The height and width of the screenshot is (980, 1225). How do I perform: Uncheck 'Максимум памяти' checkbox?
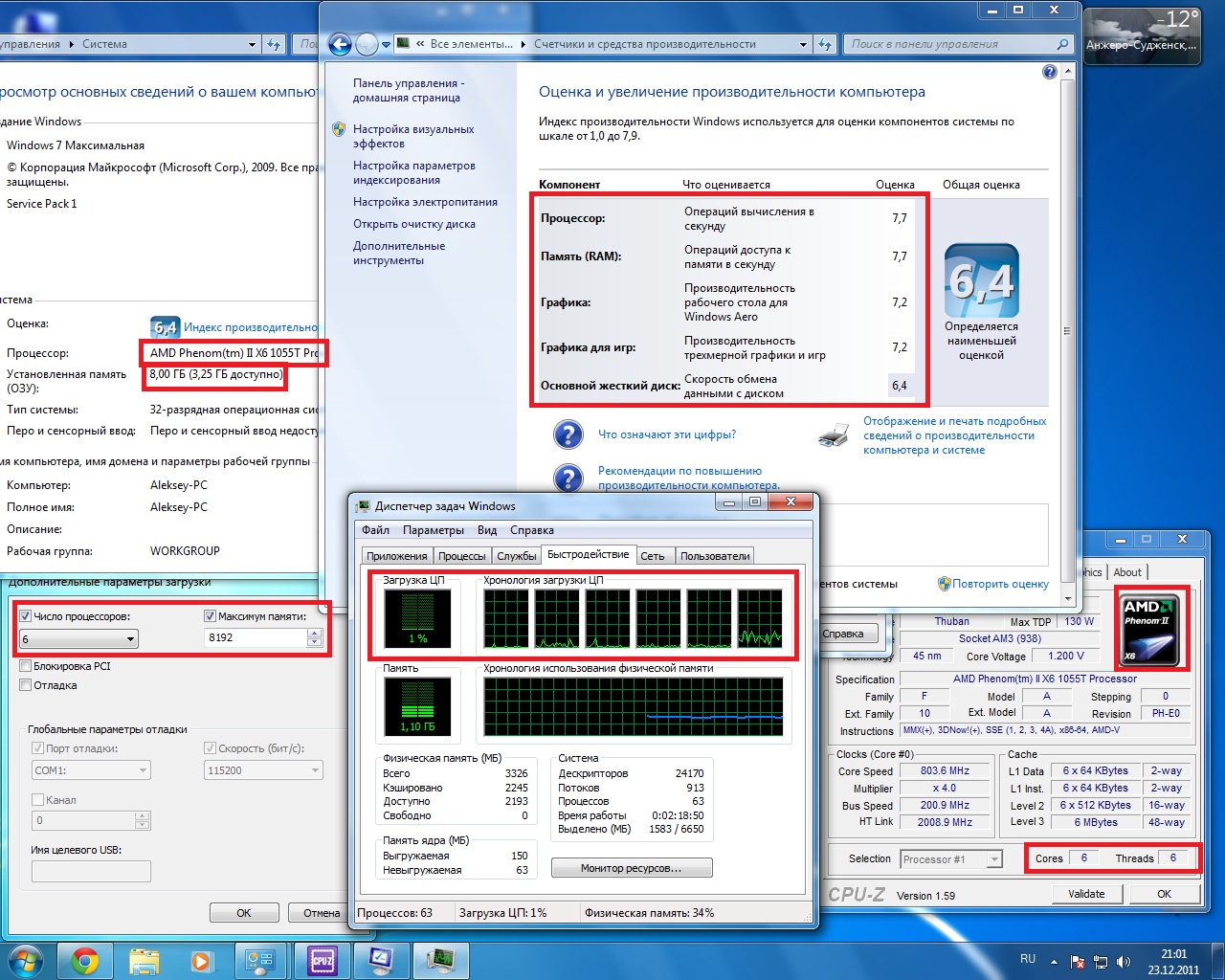[211, 616]
